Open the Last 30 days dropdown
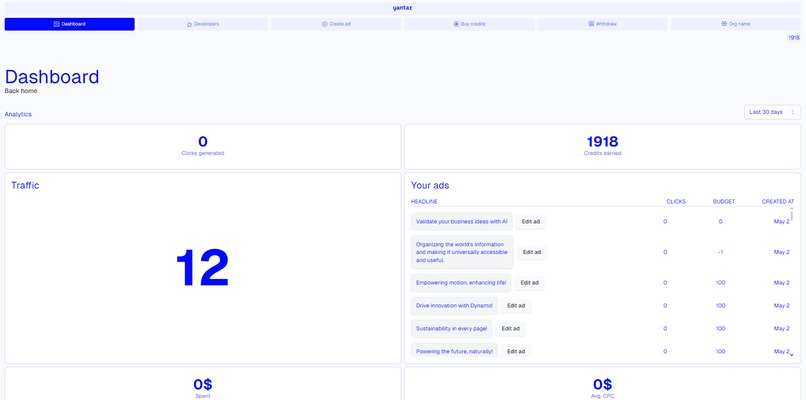The height and width of the screenshot is (400, 806). click(x=772, y=112)
